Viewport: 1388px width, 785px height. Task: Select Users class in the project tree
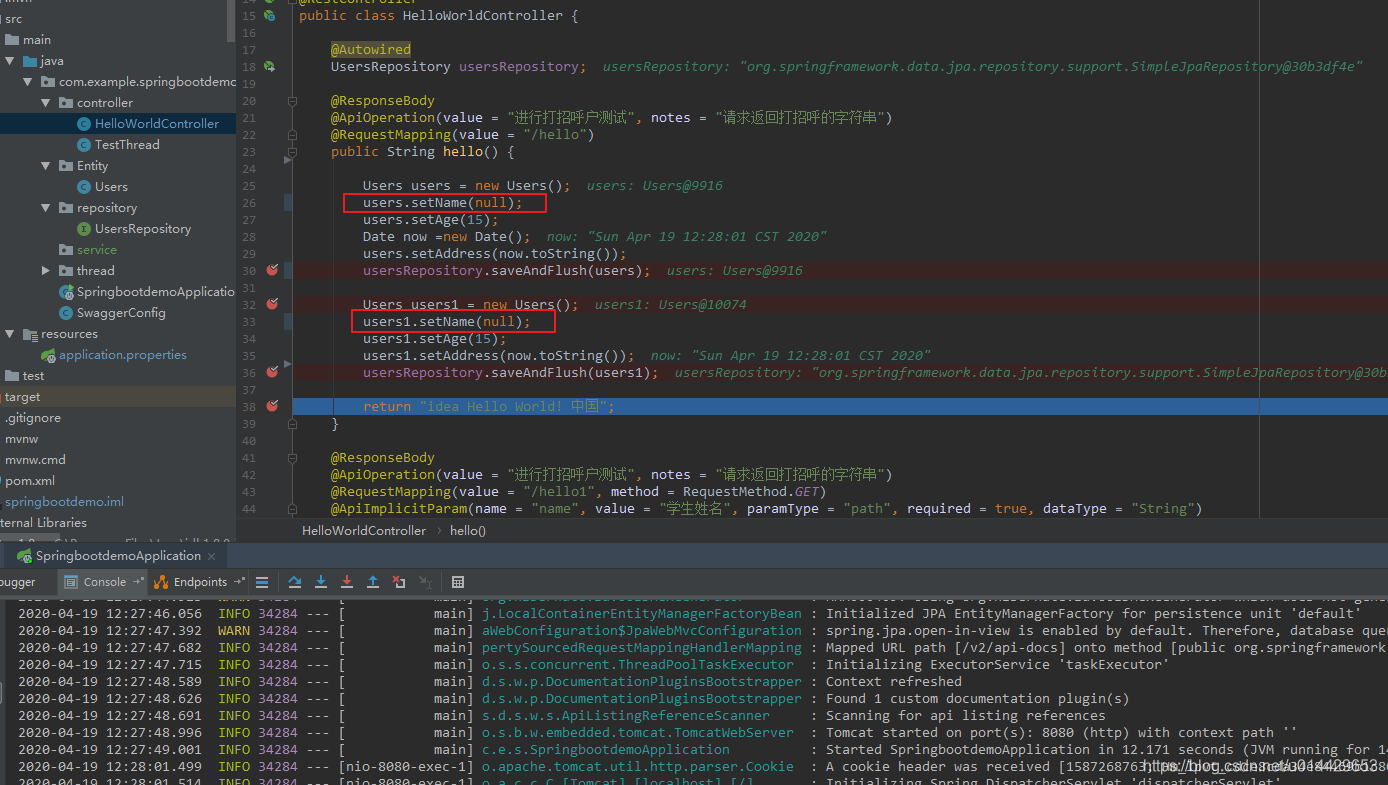click(x=111, y=187)
